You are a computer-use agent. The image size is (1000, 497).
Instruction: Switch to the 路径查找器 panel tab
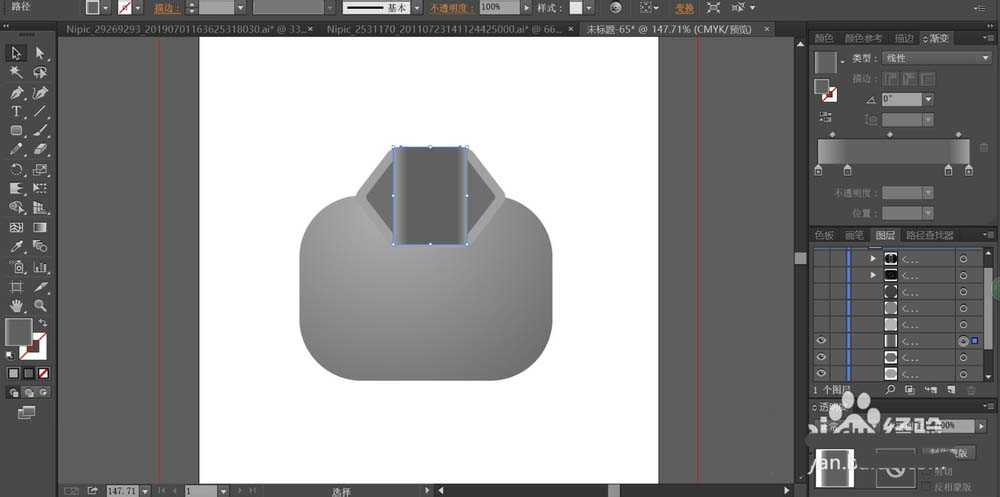click(x=937, y=235)
